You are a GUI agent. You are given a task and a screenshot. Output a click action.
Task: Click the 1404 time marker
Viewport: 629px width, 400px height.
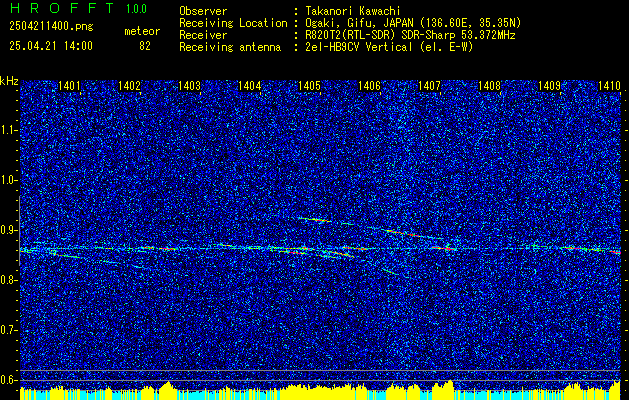tap(250, 85)
